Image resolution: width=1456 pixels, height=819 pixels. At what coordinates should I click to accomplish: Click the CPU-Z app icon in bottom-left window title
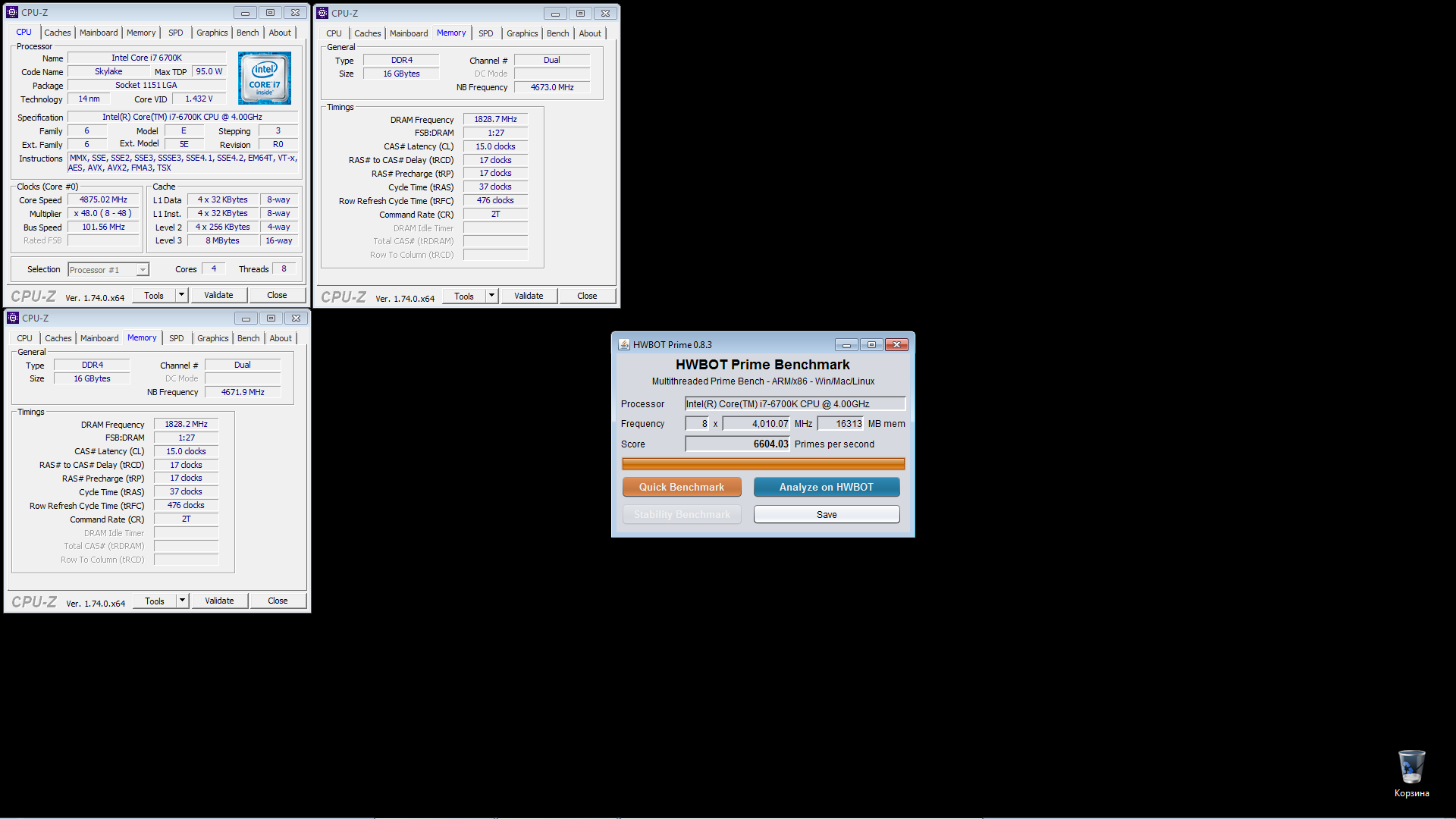[13, 318]
